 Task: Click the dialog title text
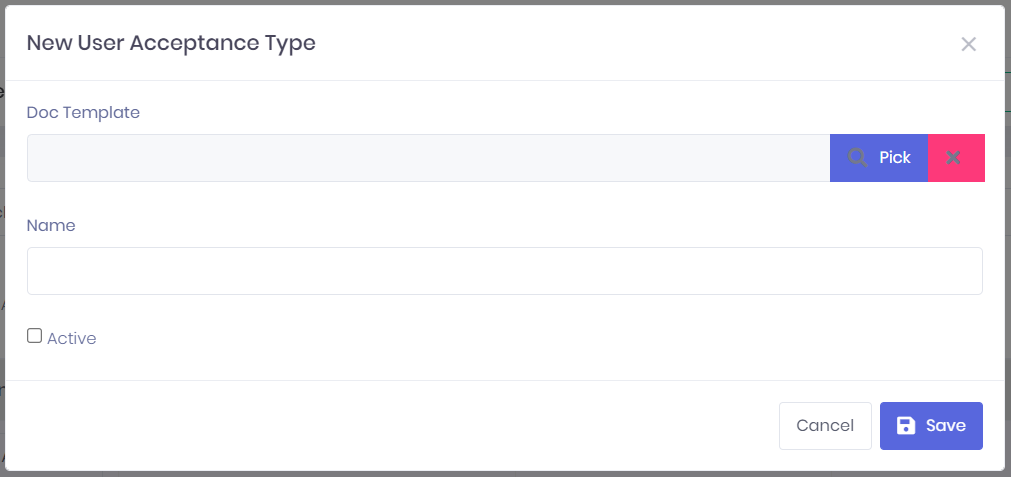171,43
